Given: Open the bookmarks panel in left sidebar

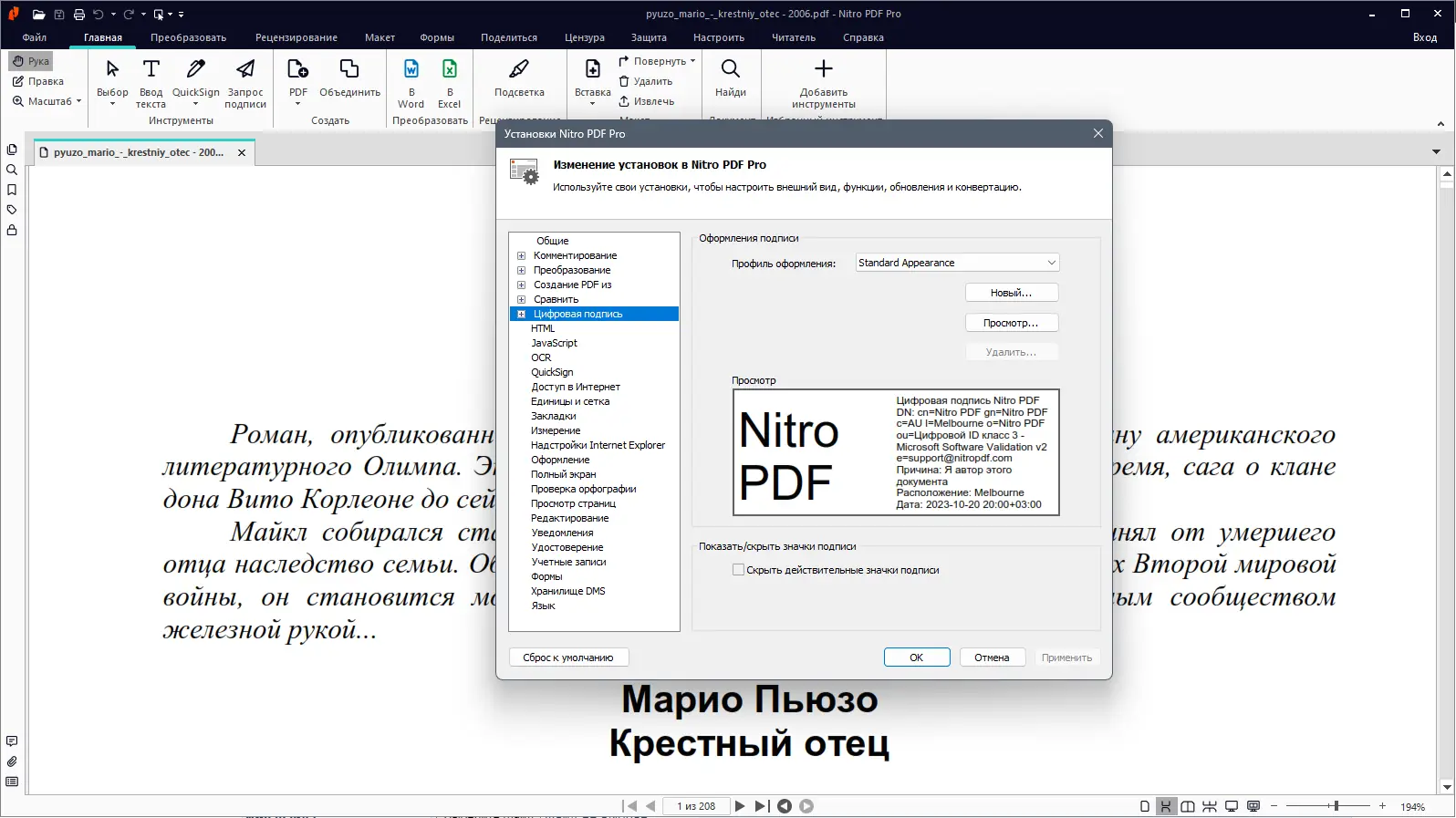Looking at the screenshot, I should pyautogui.click(x=12, y=190).
